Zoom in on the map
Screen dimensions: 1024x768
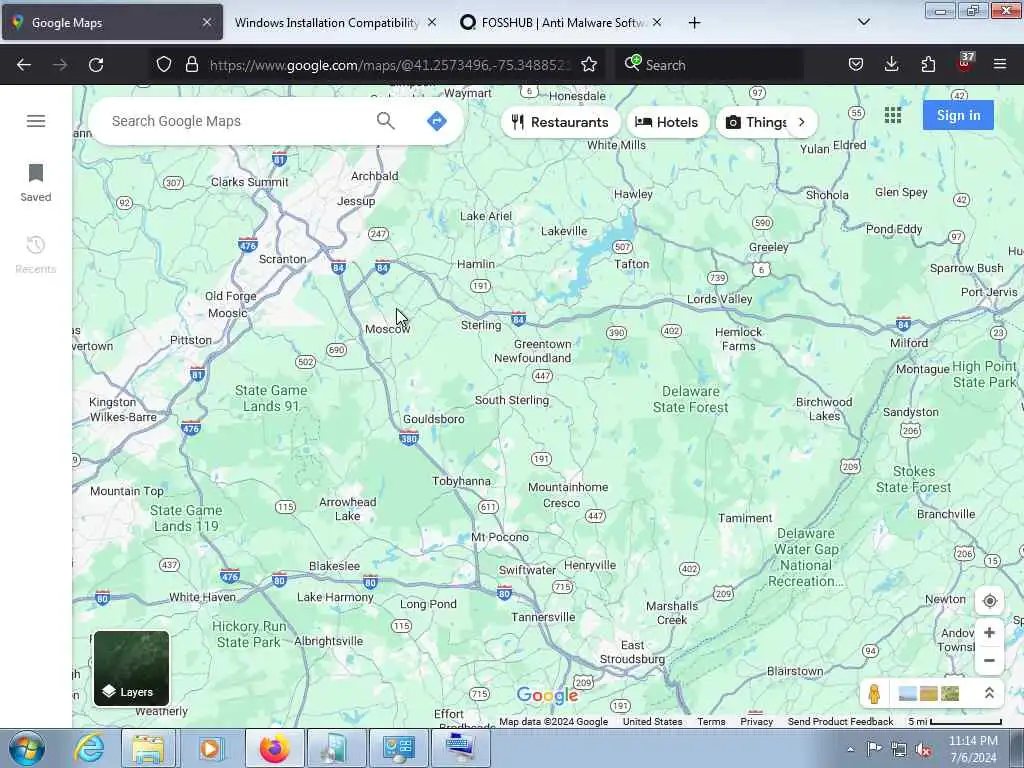point(989,633)
